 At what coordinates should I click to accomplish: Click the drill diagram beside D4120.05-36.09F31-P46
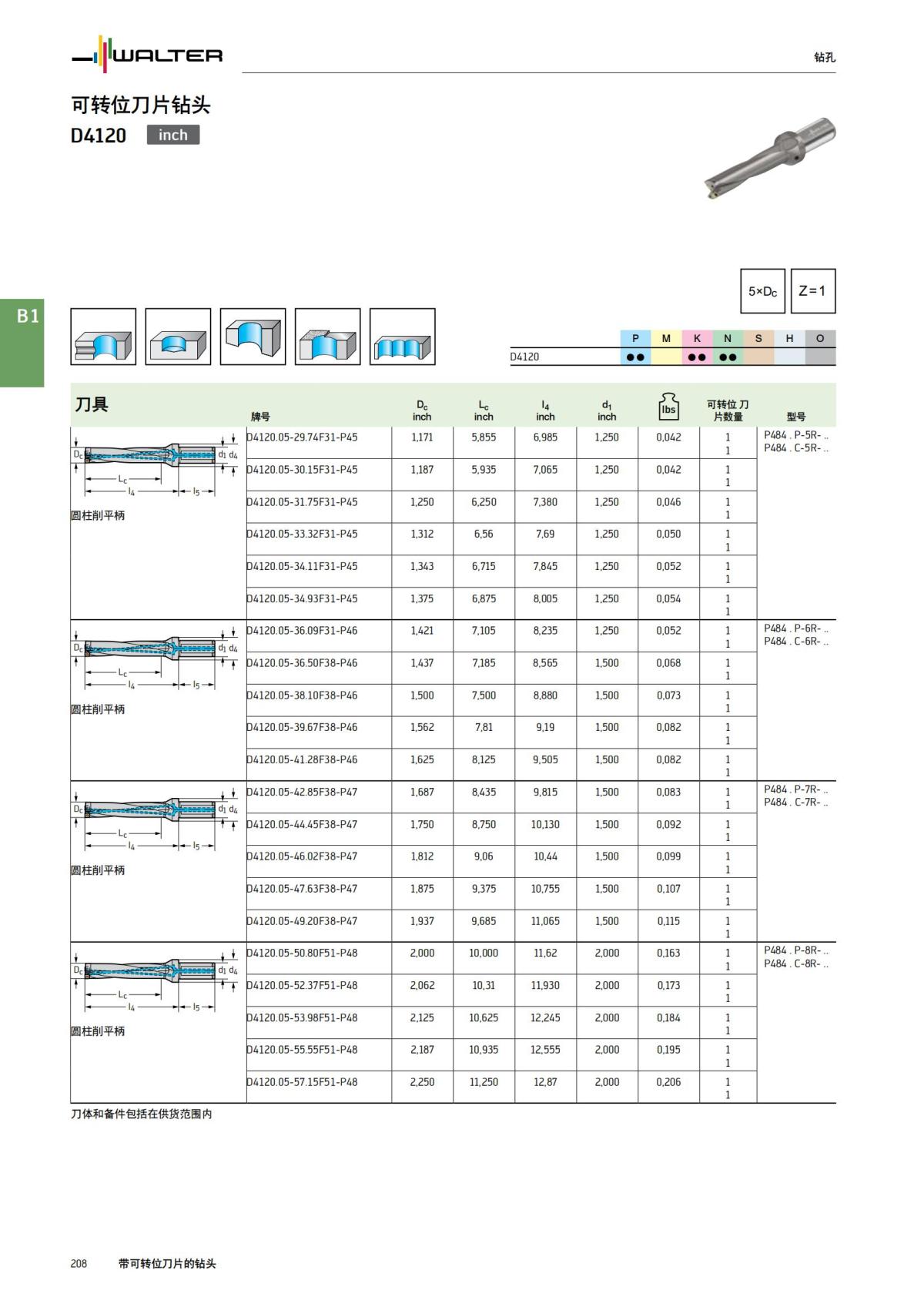click(x=155, y=658)
